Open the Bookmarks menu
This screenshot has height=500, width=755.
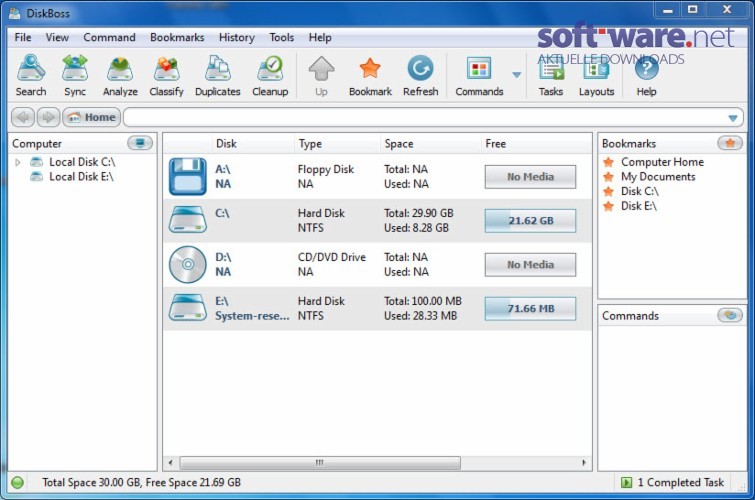177,37
